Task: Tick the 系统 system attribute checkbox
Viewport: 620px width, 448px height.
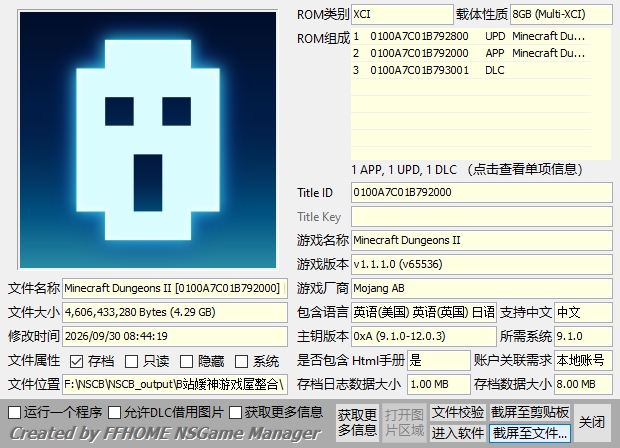Action: coord(241,361)
